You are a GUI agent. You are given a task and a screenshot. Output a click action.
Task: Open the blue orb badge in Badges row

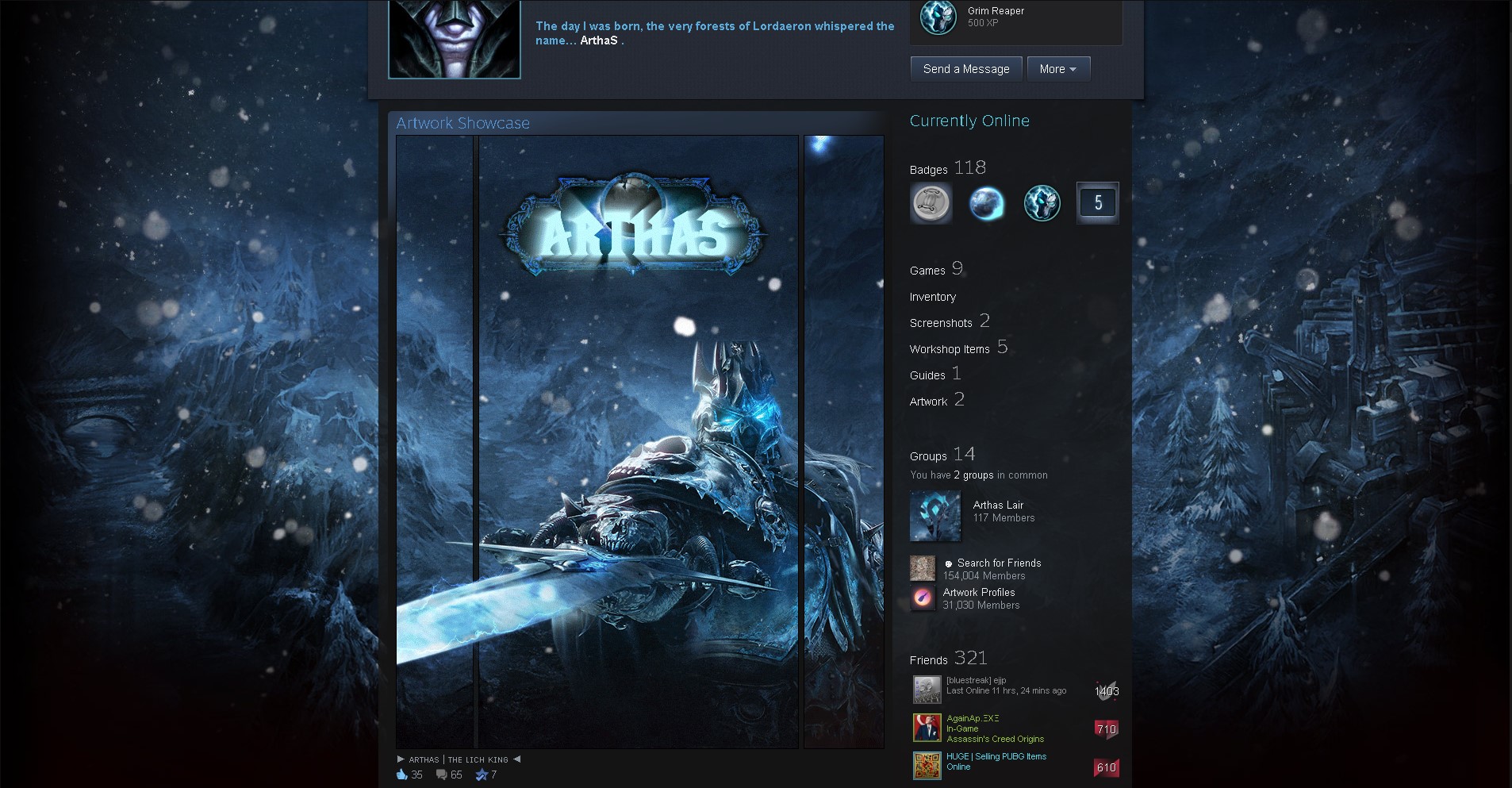click(986, 202)
